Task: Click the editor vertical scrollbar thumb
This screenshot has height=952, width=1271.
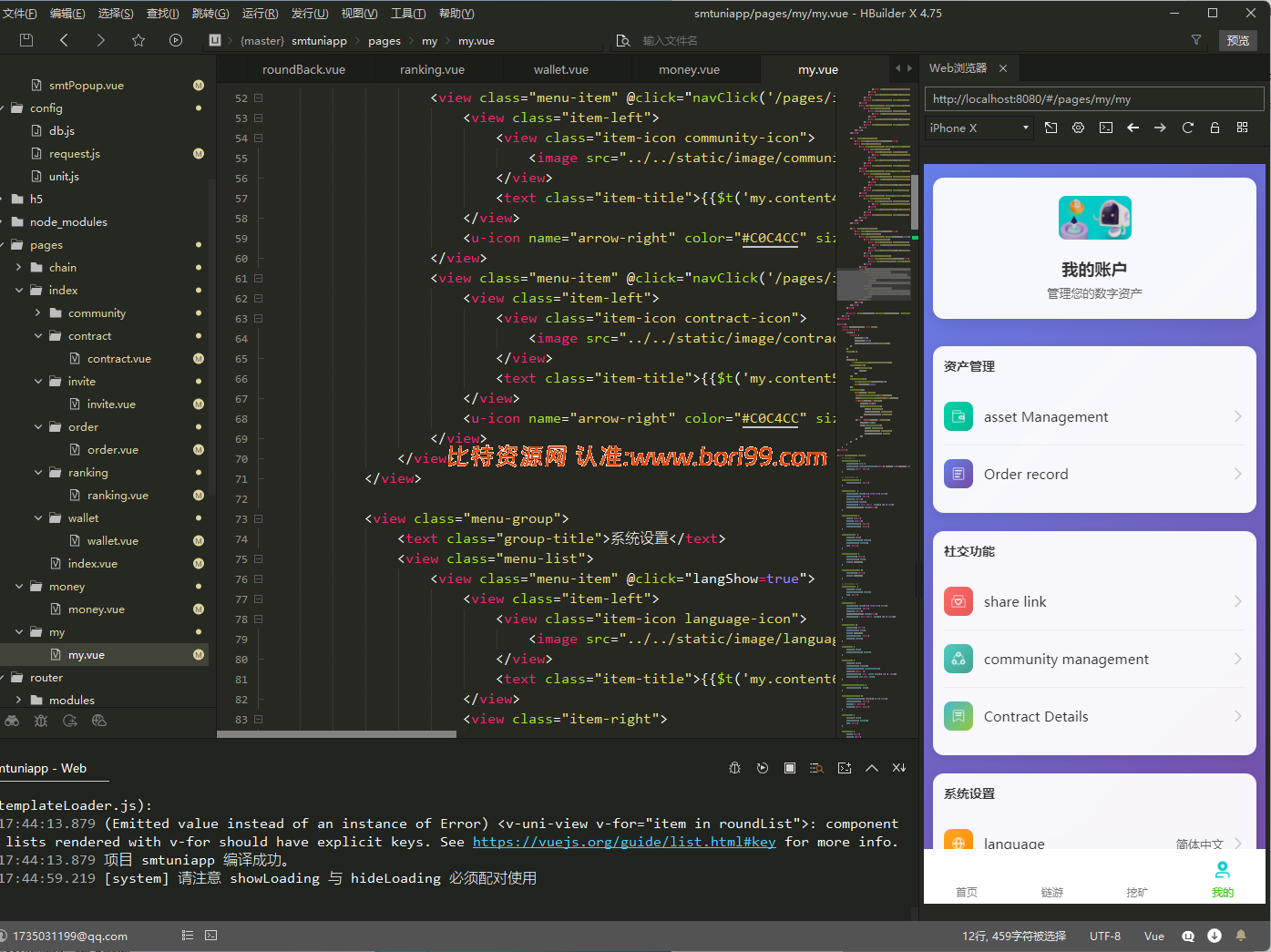Action: pyautogui.click(x=915, y=202)
